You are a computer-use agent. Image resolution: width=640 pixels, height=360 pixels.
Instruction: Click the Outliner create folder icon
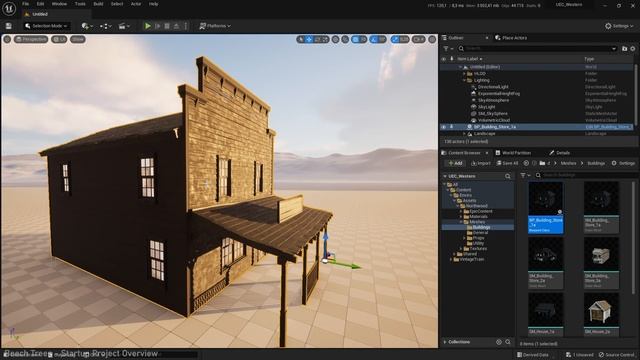tap(624, 49)
